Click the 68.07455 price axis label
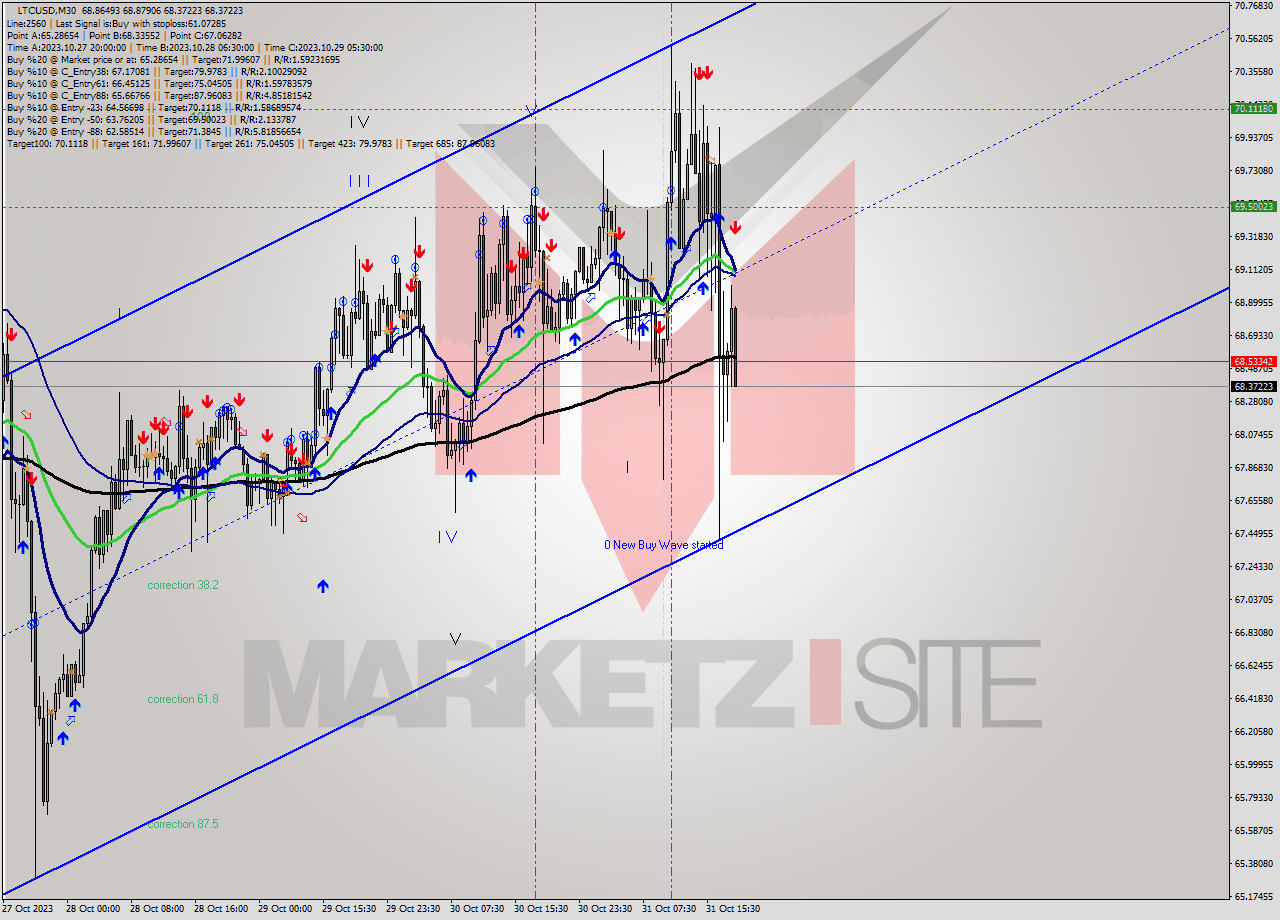This screenshot has height=920, width=1280. tap(1254, 435)
